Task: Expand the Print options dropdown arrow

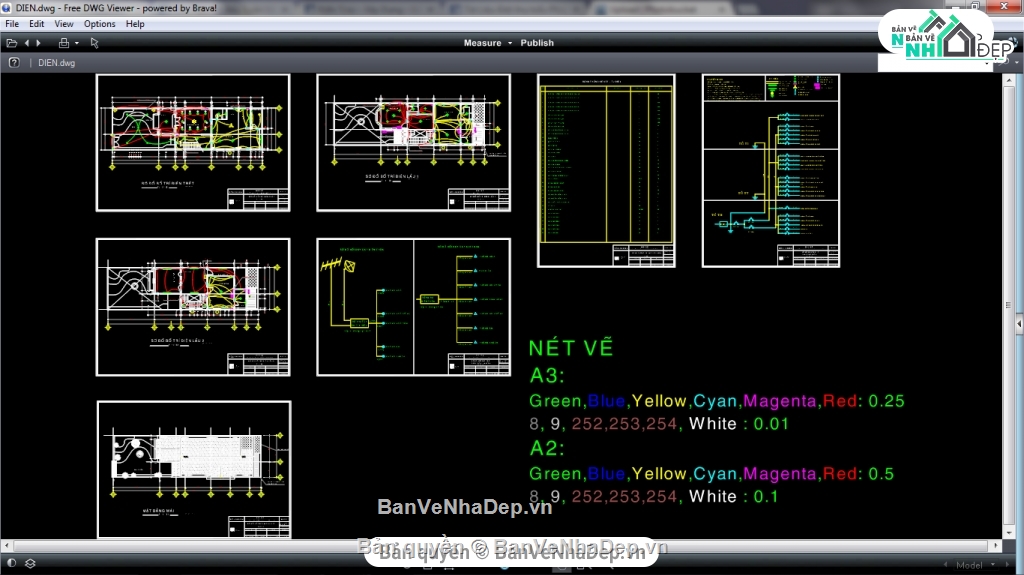Action: [x=76, y=43]
